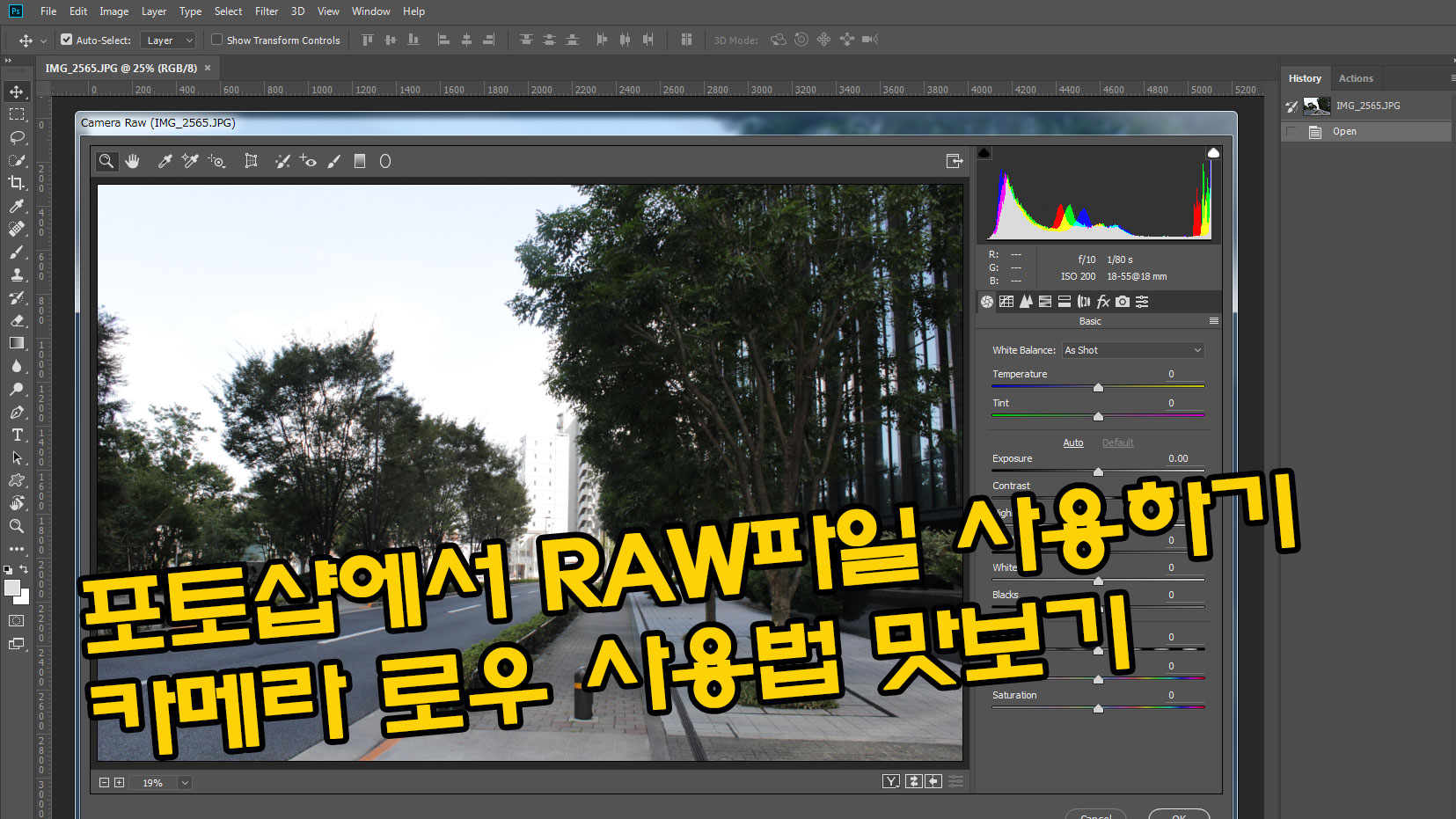Expand the toolbox double-arrow toggle

pyautogui.click(x=8, y=61)
